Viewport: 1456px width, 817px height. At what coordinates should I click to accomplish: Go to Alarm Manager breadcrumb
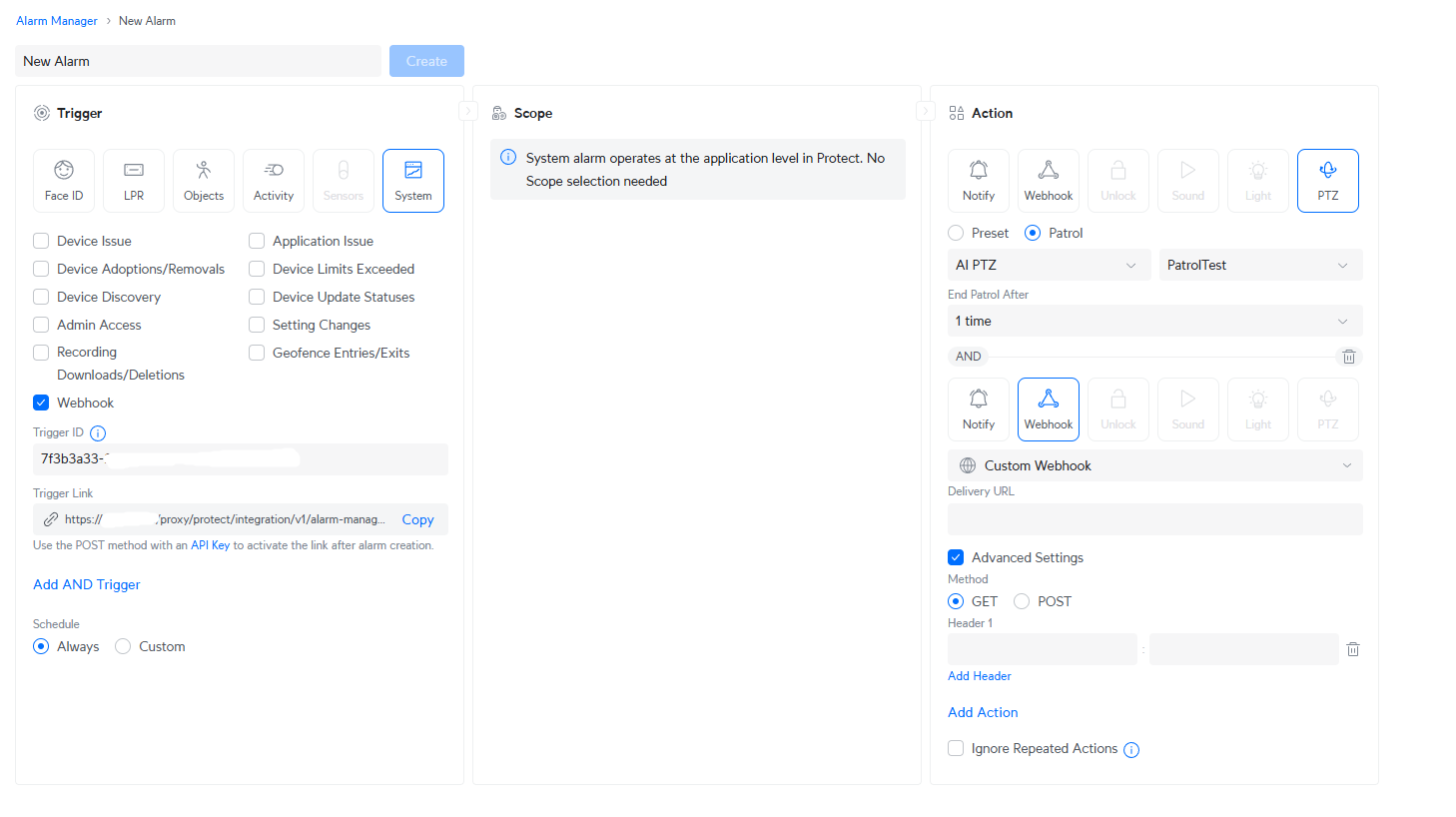point(57,21)
